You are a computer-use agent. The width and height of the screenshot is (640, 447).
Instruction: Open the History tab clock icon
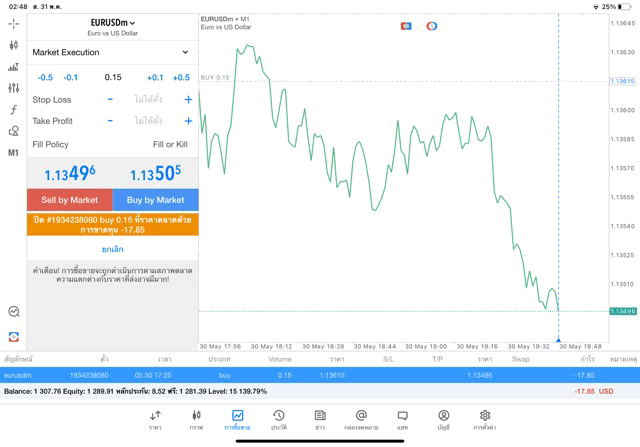pyautogui.click(x=278, y=419)
